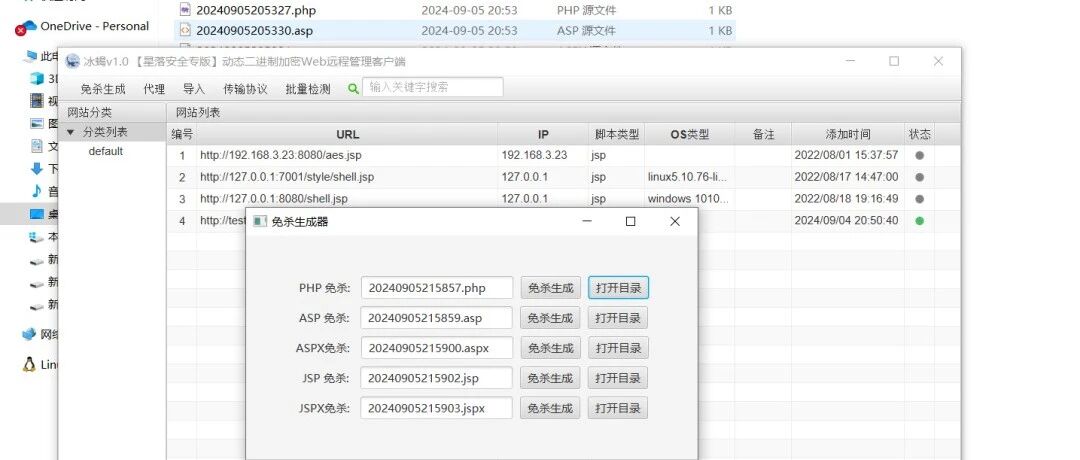Click the ASP file icon of 20240905205330.asp
This screenshot has width=1080, height=460.
pyautogui.click(x=185, y=30)
